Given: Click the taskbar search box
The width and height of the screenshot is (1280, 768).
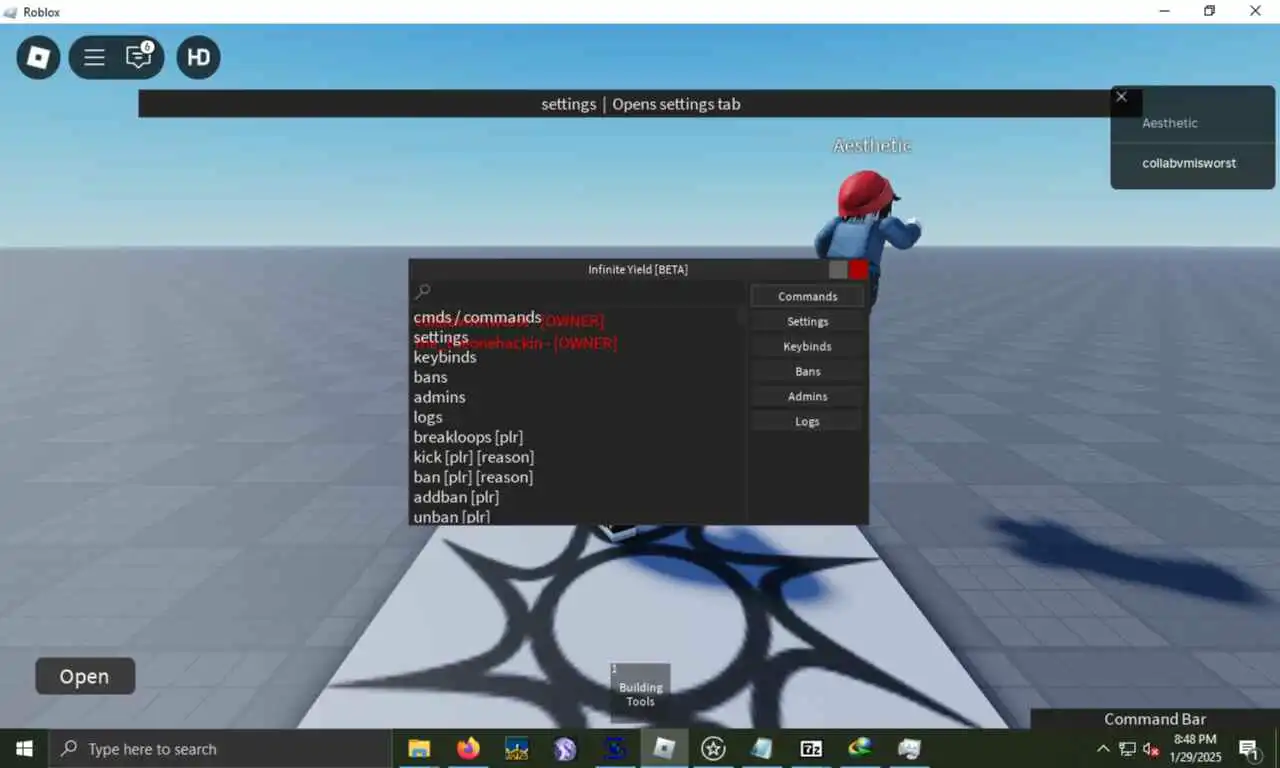Looking at the screenshot, I should (220, 748).
